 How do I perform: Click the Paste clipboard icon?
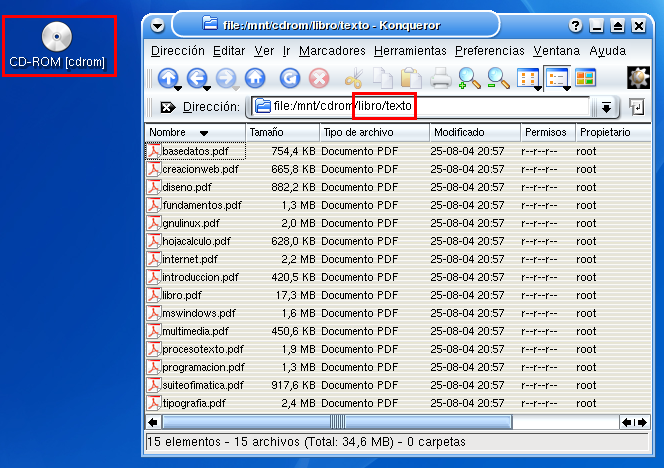[411, 78]
